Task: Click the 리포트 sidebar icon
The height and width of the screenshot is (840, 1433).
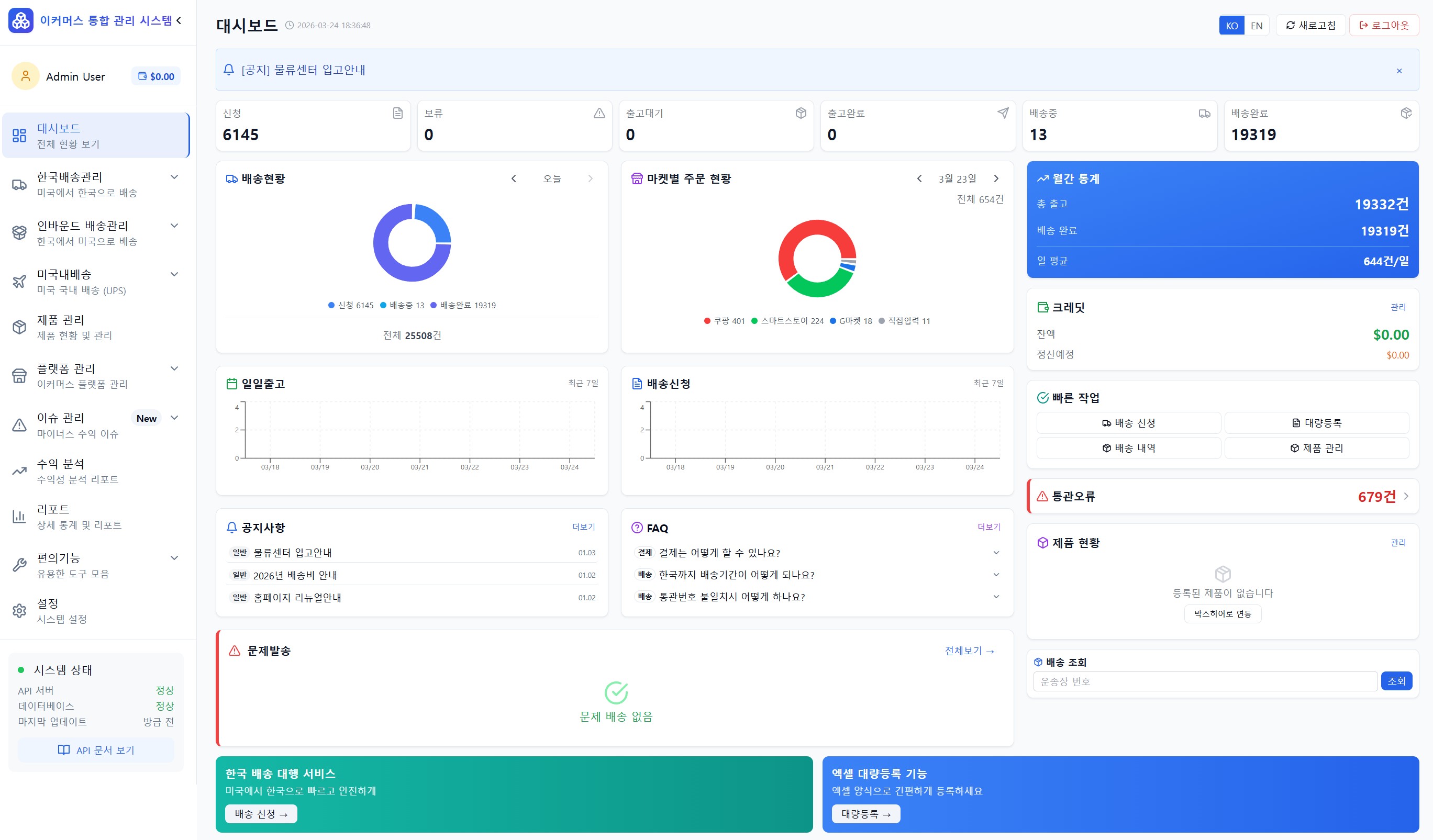Action: click(x=20, y=516)
